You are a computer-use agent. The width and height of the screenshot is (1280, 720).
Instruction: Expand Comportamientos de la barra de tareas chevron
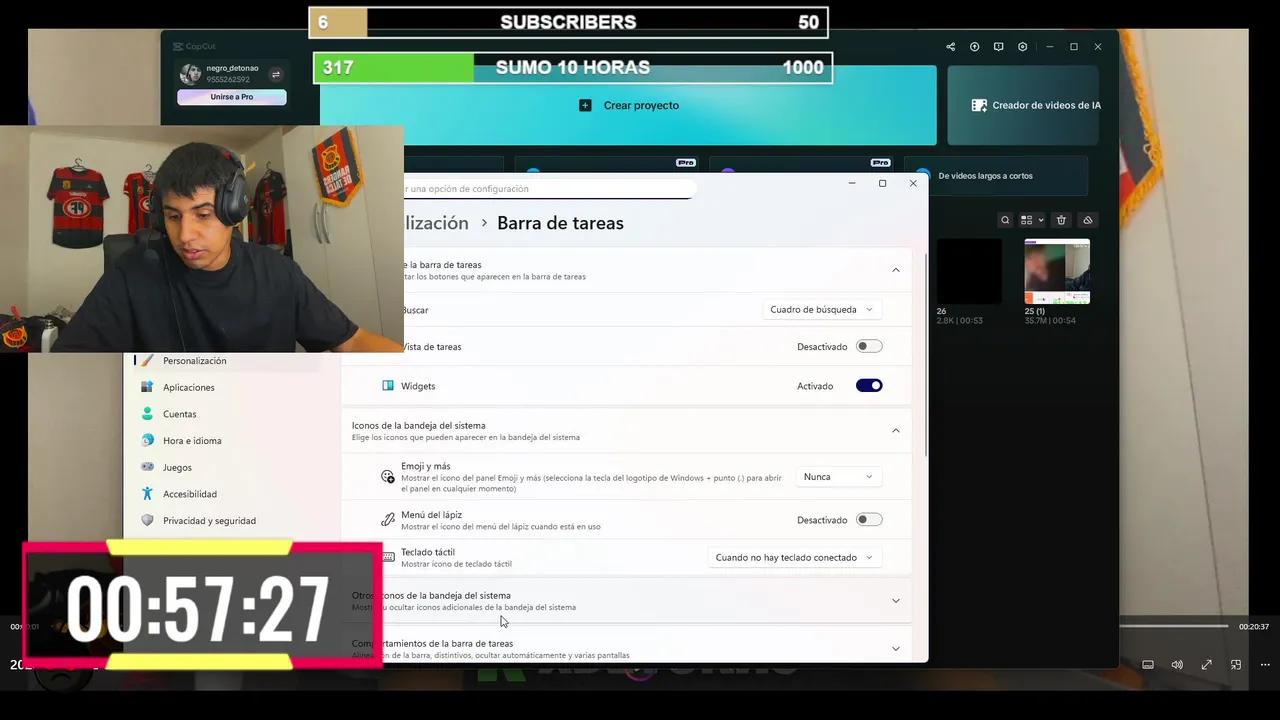click(x=895, y=648)
